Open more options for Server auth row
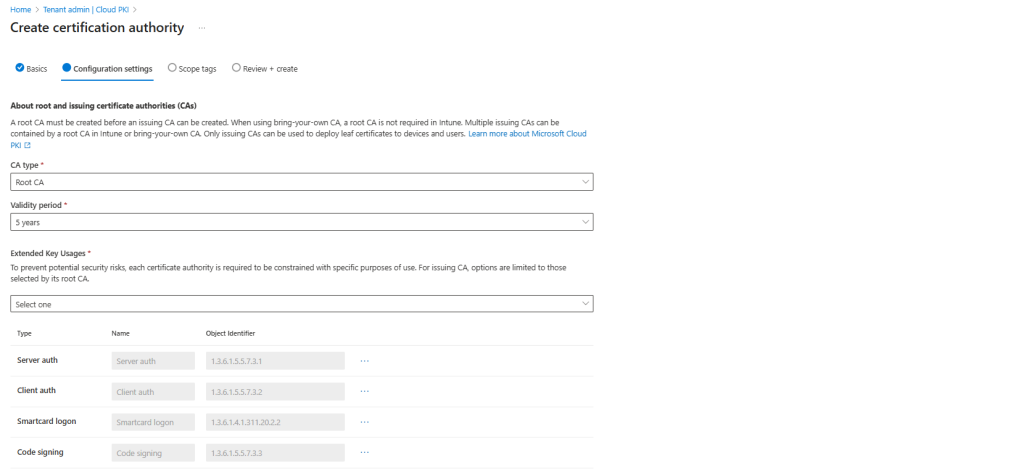The image size is (1024, 469). 365,360
